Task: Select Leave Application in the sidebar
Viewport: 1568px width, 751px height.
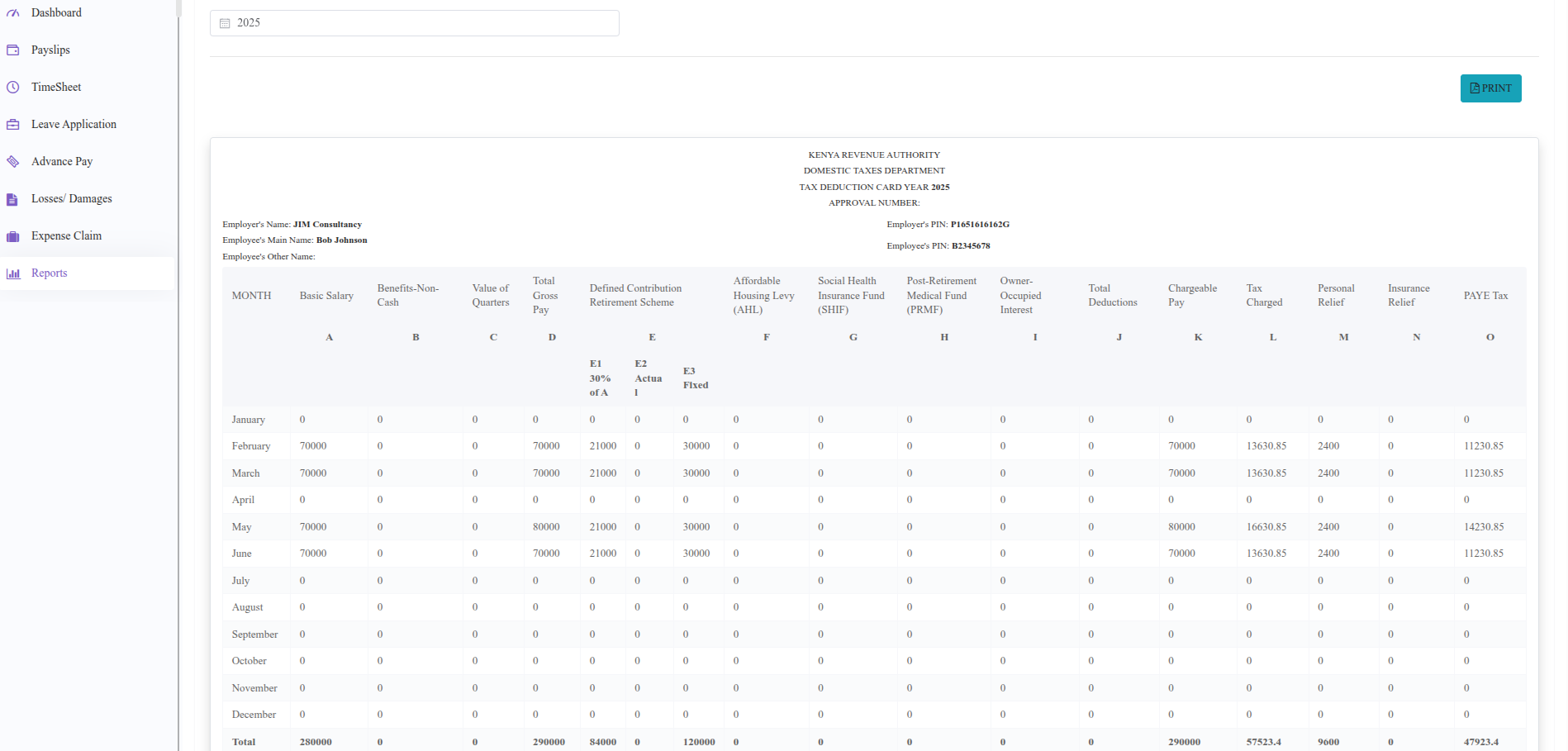Action: click(x=74, y=125)
